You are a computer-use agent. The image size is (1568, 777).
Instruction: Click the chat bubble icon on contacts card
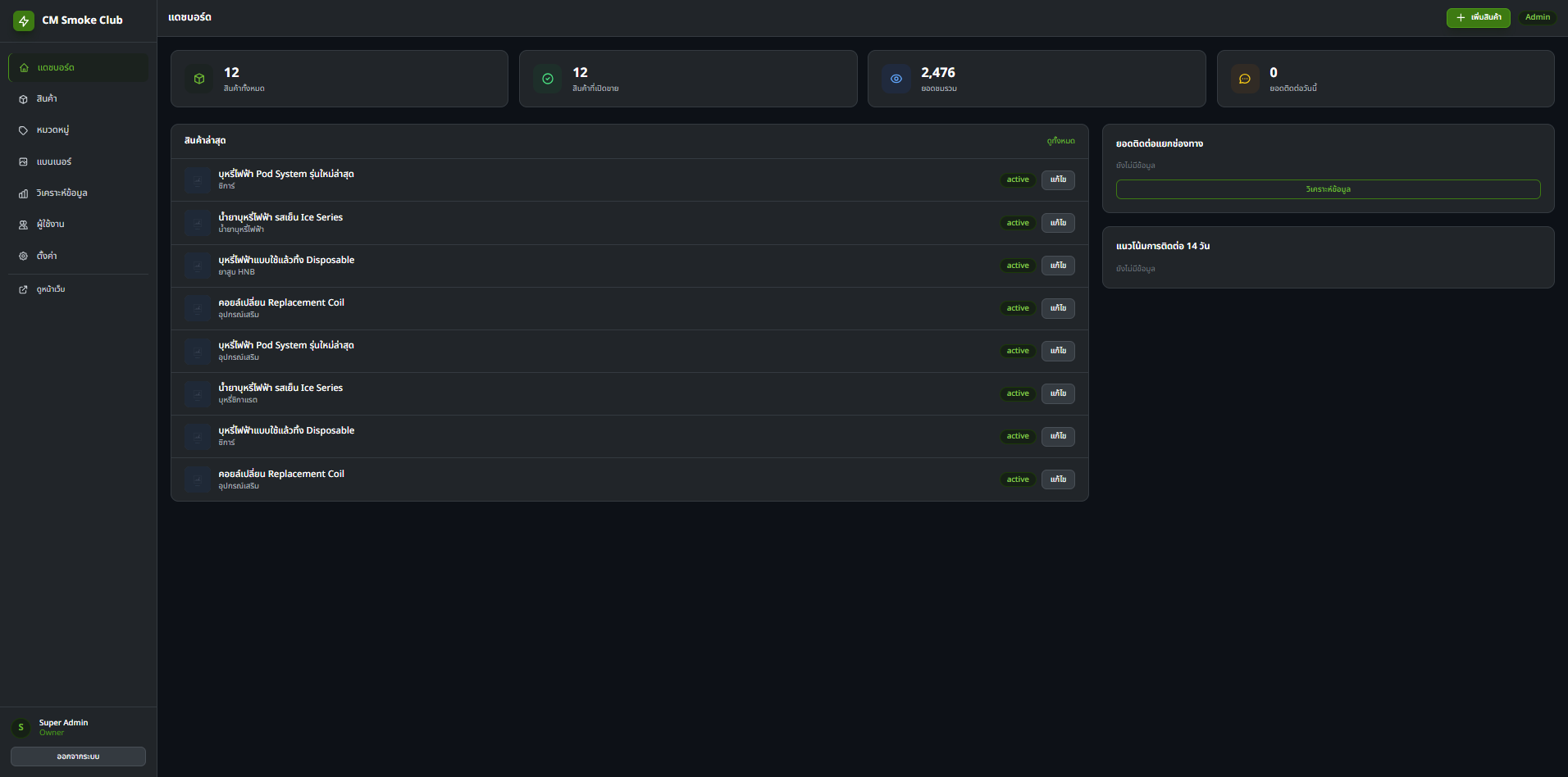[1245, 79]
